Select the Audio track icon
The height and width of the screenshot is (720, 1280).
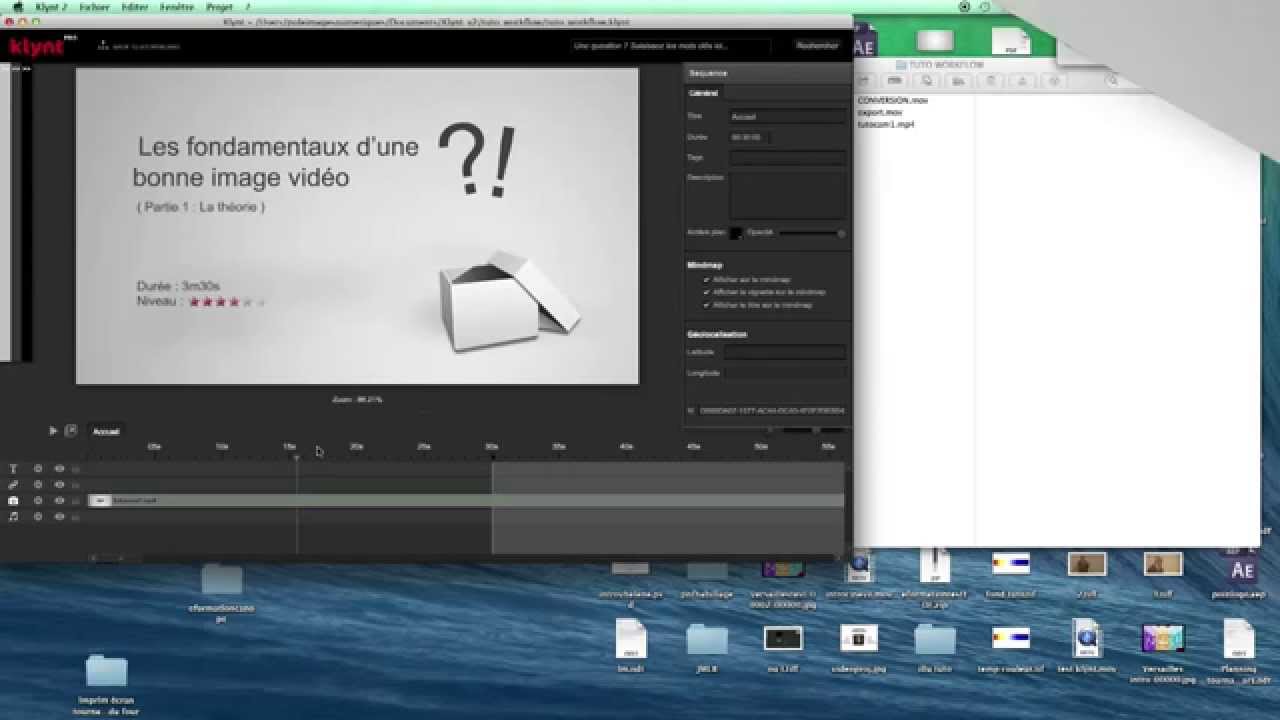(x=13, y=516)
